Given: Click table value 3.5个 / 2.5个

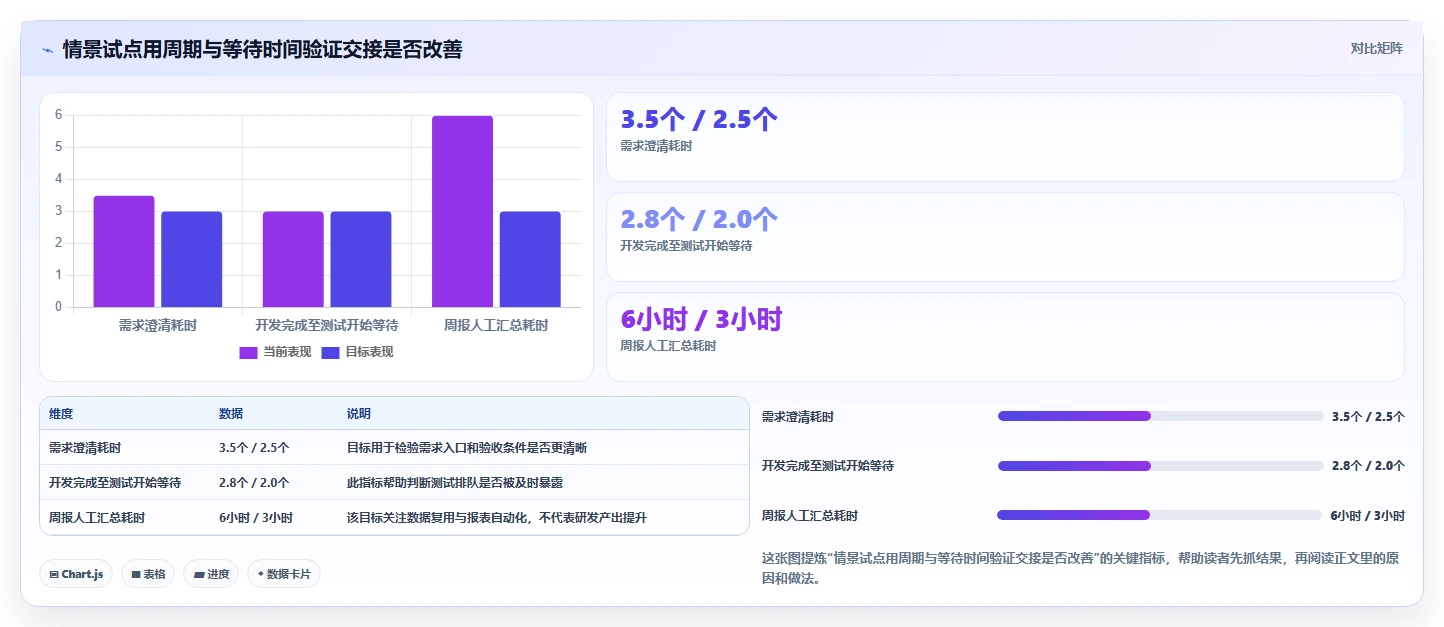Looking at the screenshot, I should (x=254, y=448).
